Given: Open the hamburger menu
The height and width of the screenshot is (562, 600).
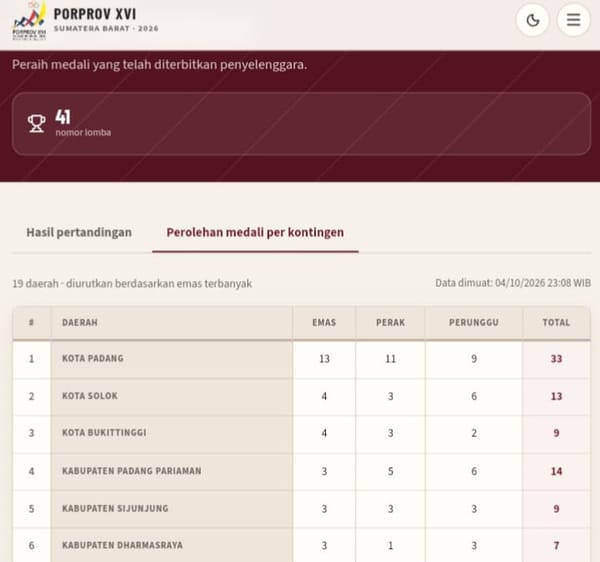Looking at the screenshot, I should coord(573,20).
